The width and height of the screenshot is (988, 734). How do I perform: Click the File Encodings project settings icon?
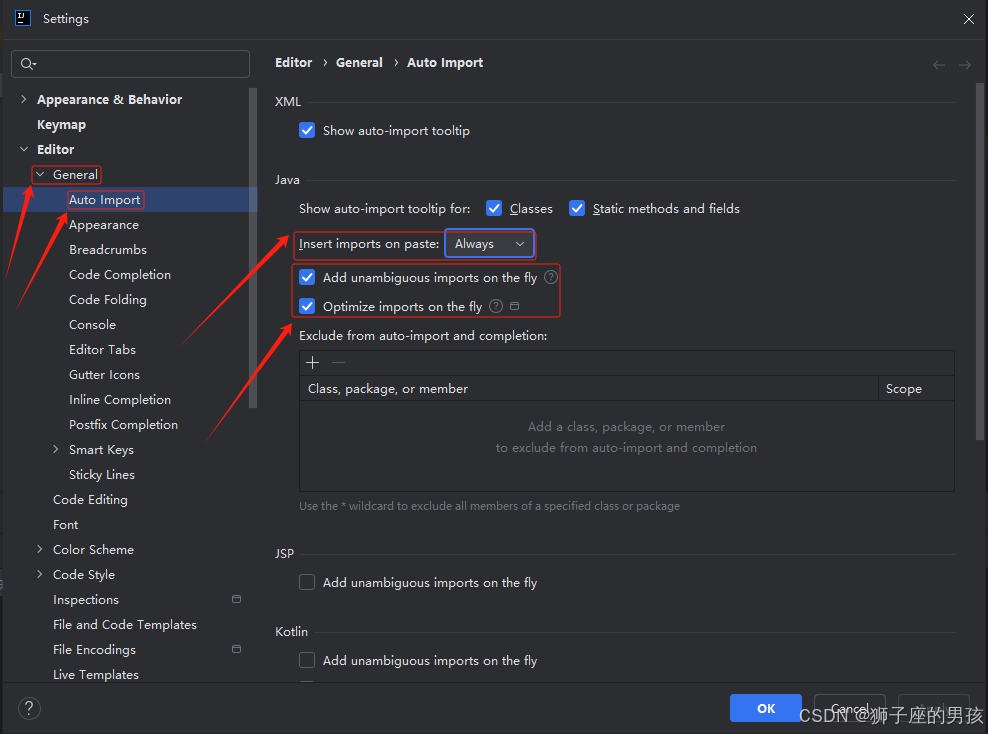236,649
